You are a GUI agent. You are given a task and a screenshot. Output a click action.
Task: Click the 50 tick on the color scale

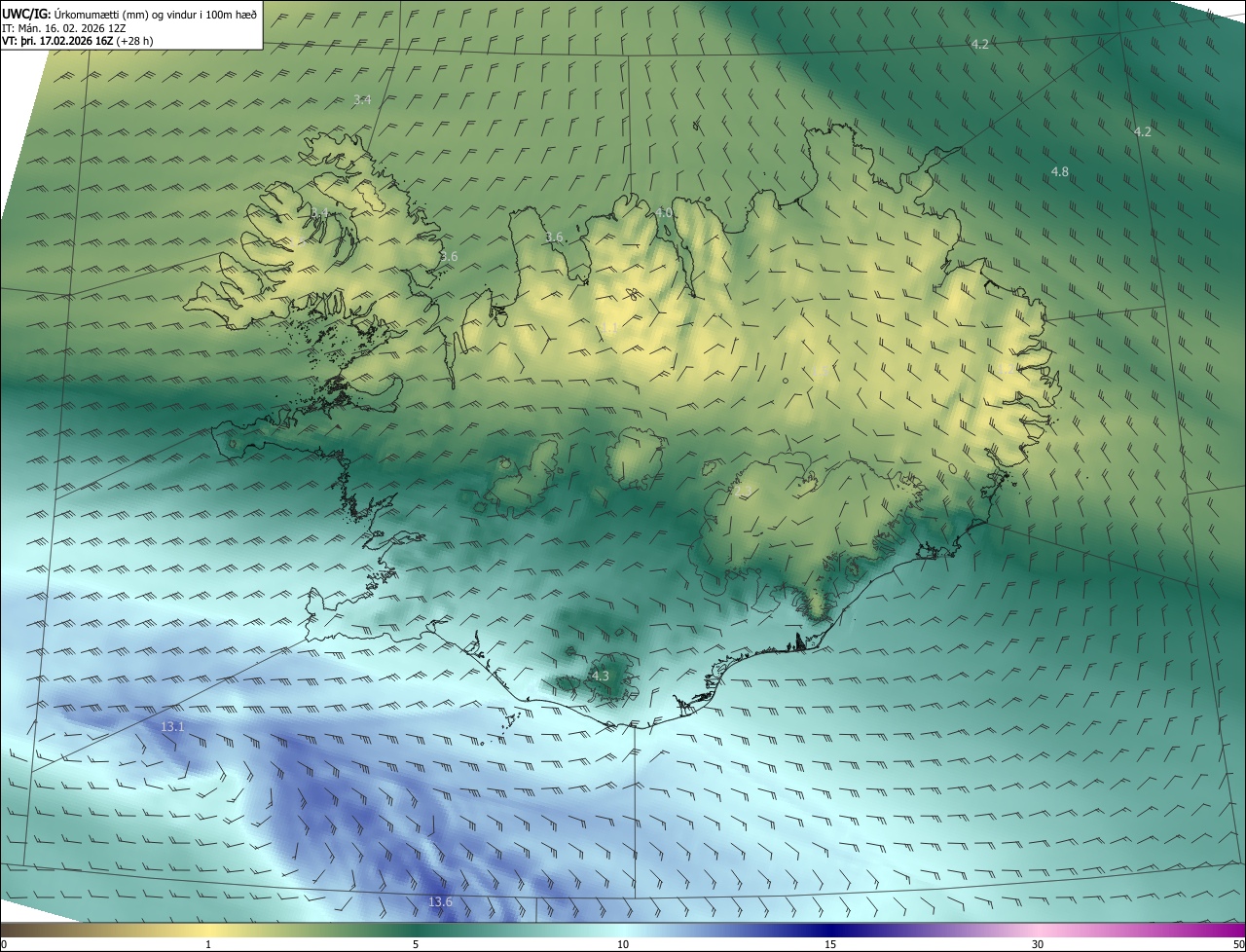tap(1238, 944)
